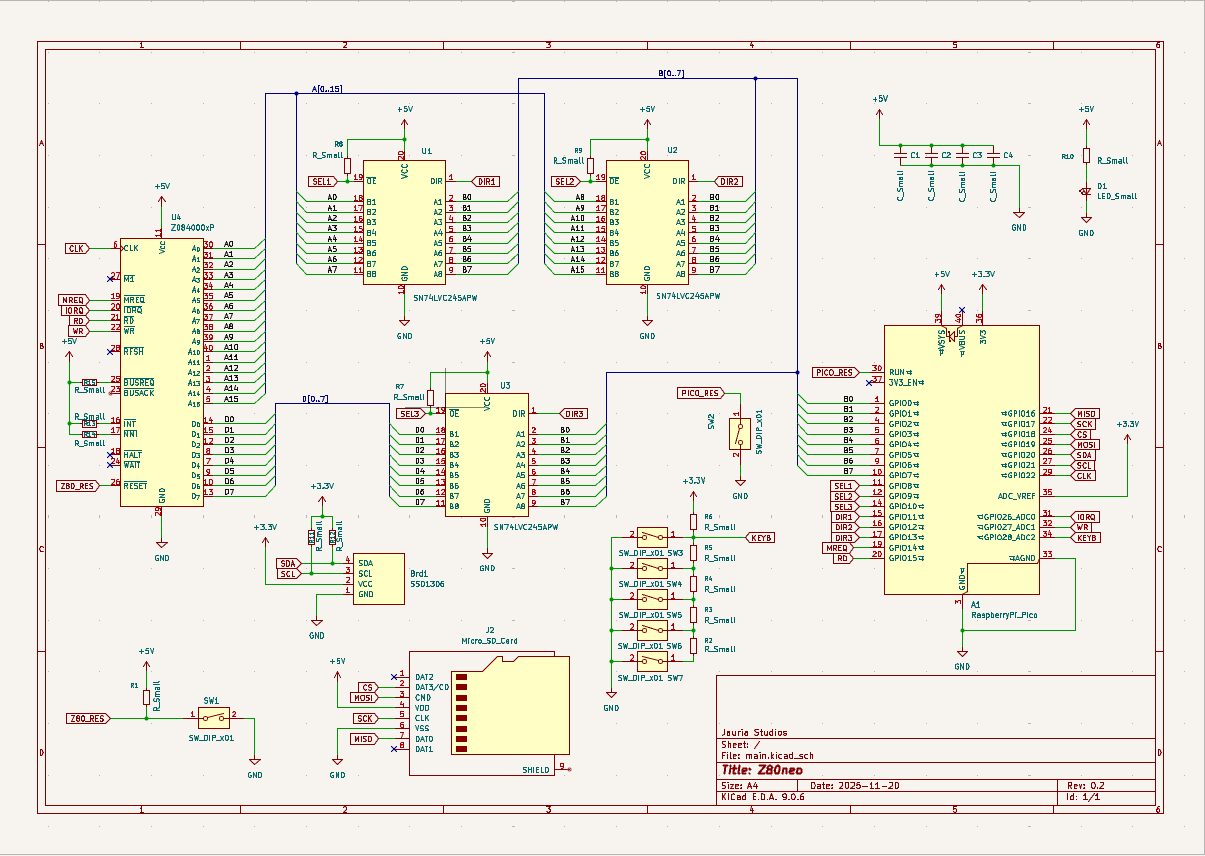Screen dimensions: 1205x856
Task: Select the SSD1306 Brd1 display symbol
Action: [377, 578]
